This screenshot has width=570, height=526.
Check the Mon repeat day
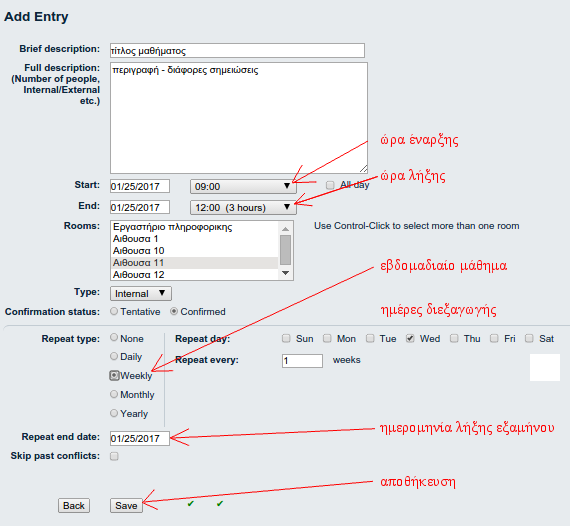[x=327, y=338]
